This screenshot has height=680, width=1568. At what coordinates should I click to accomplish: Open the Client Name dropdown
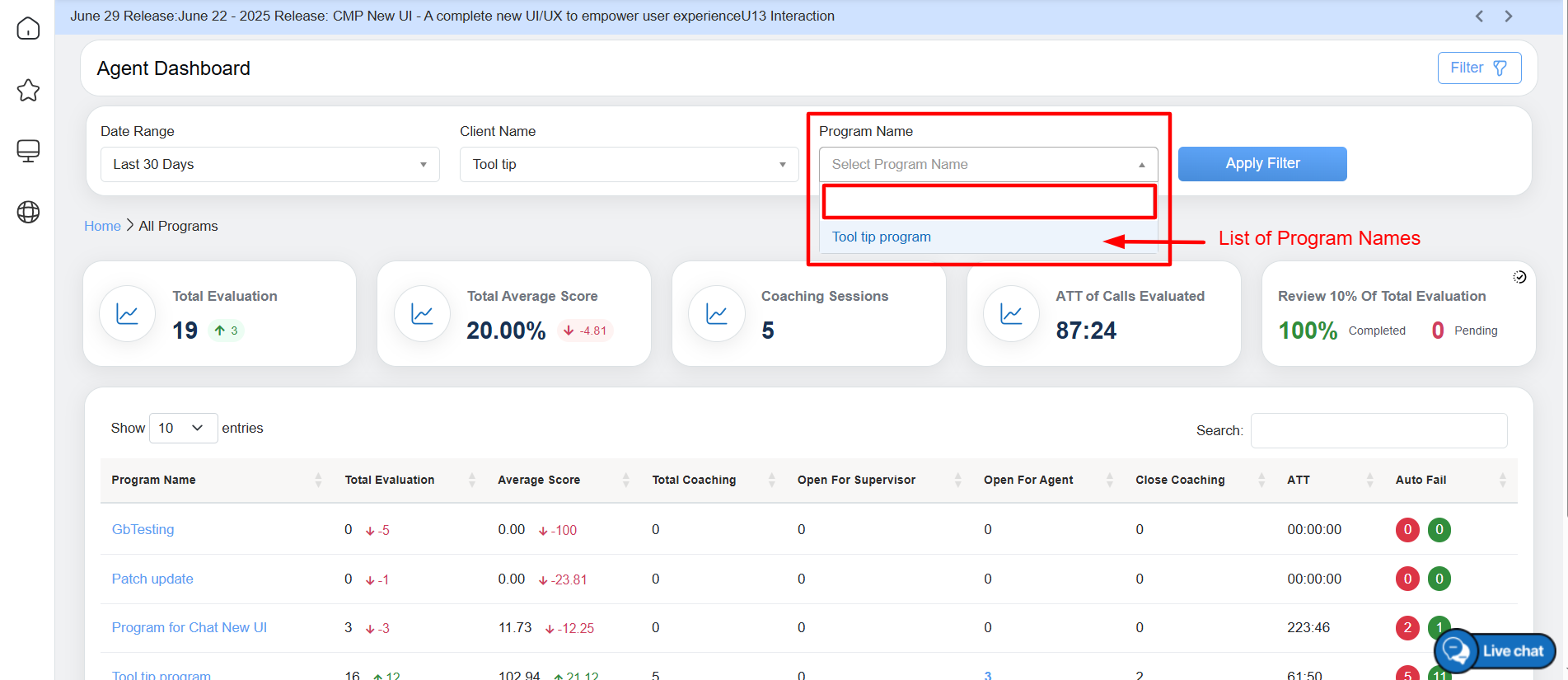[x=629, y=164]
